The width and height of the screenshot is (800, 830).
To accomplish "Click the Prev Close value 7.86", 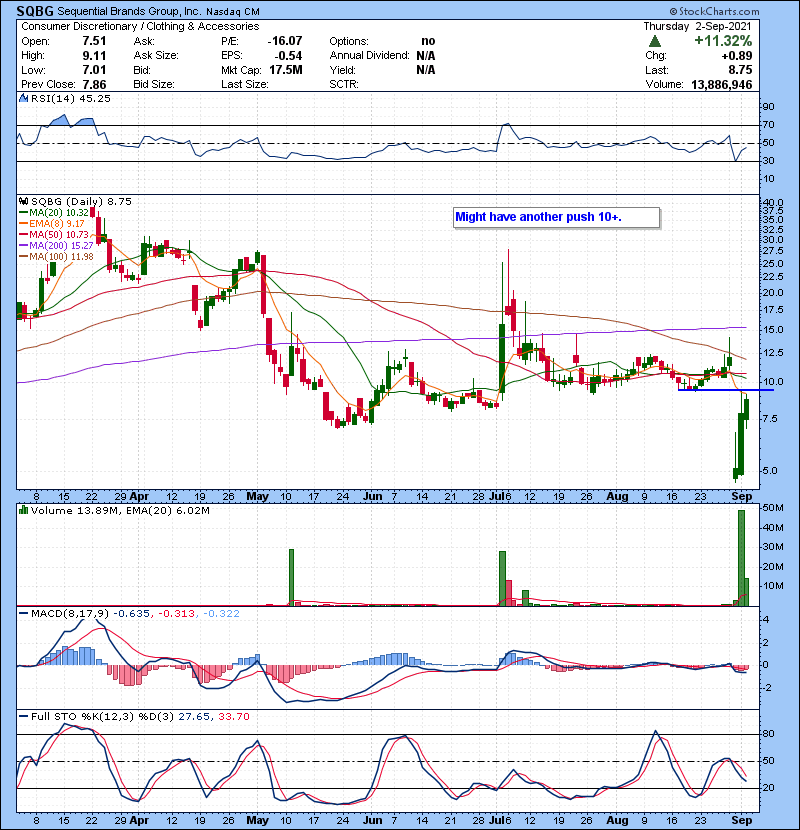I will 94,85.
